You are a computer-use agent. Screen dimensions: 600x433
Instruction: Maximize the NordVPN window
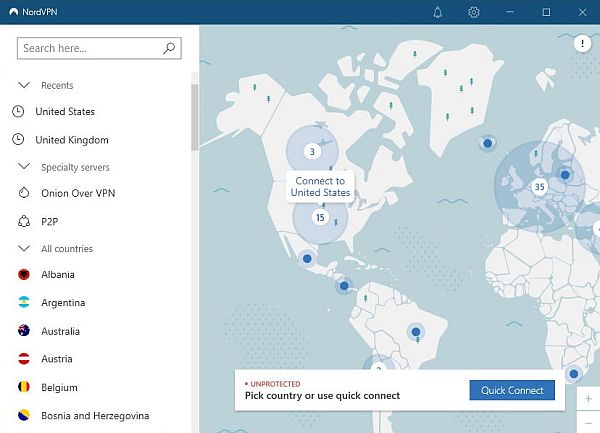point(546,12)
